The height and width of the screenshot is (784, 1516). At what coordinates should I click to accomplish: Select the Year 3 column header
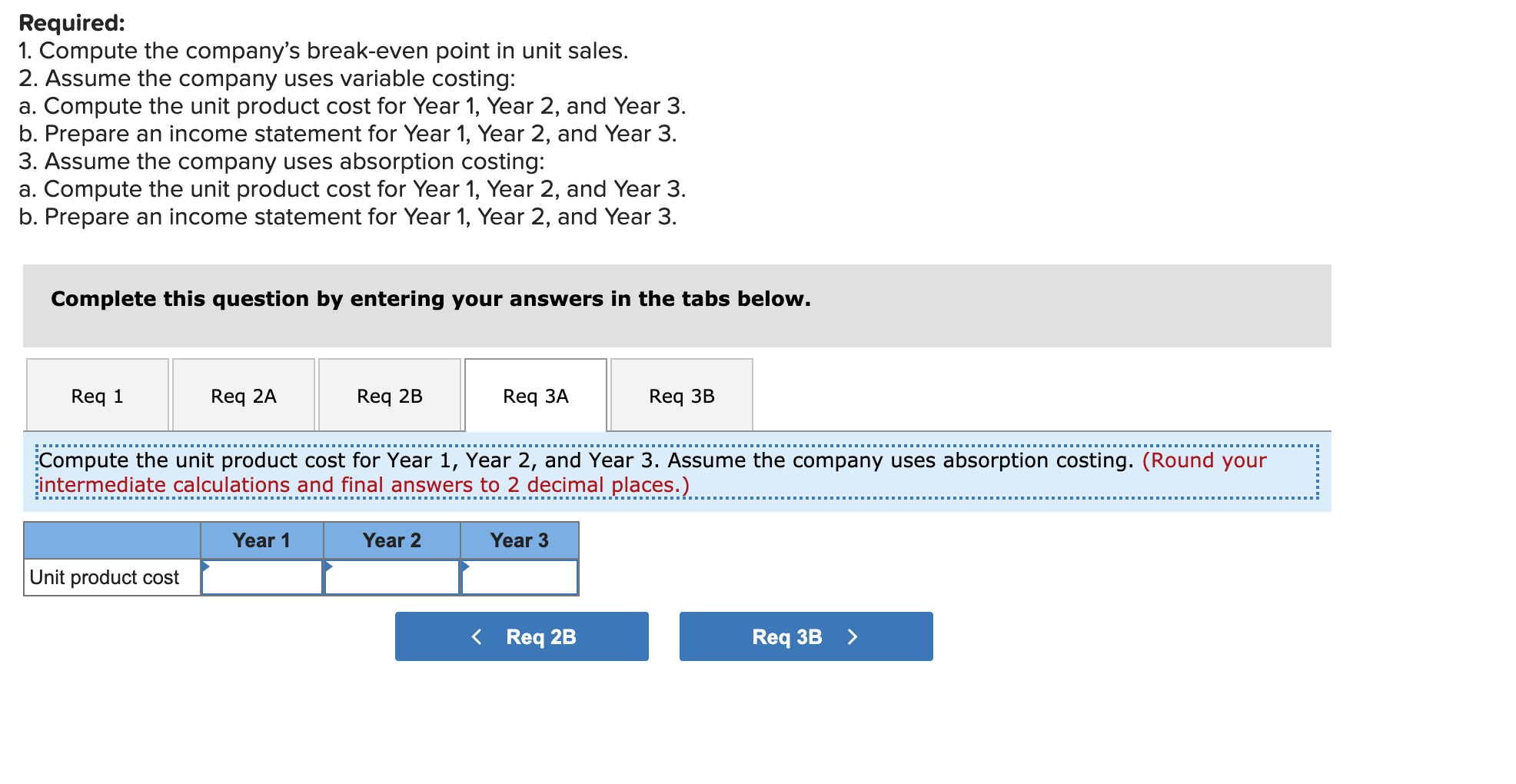(x=520, y=540)
